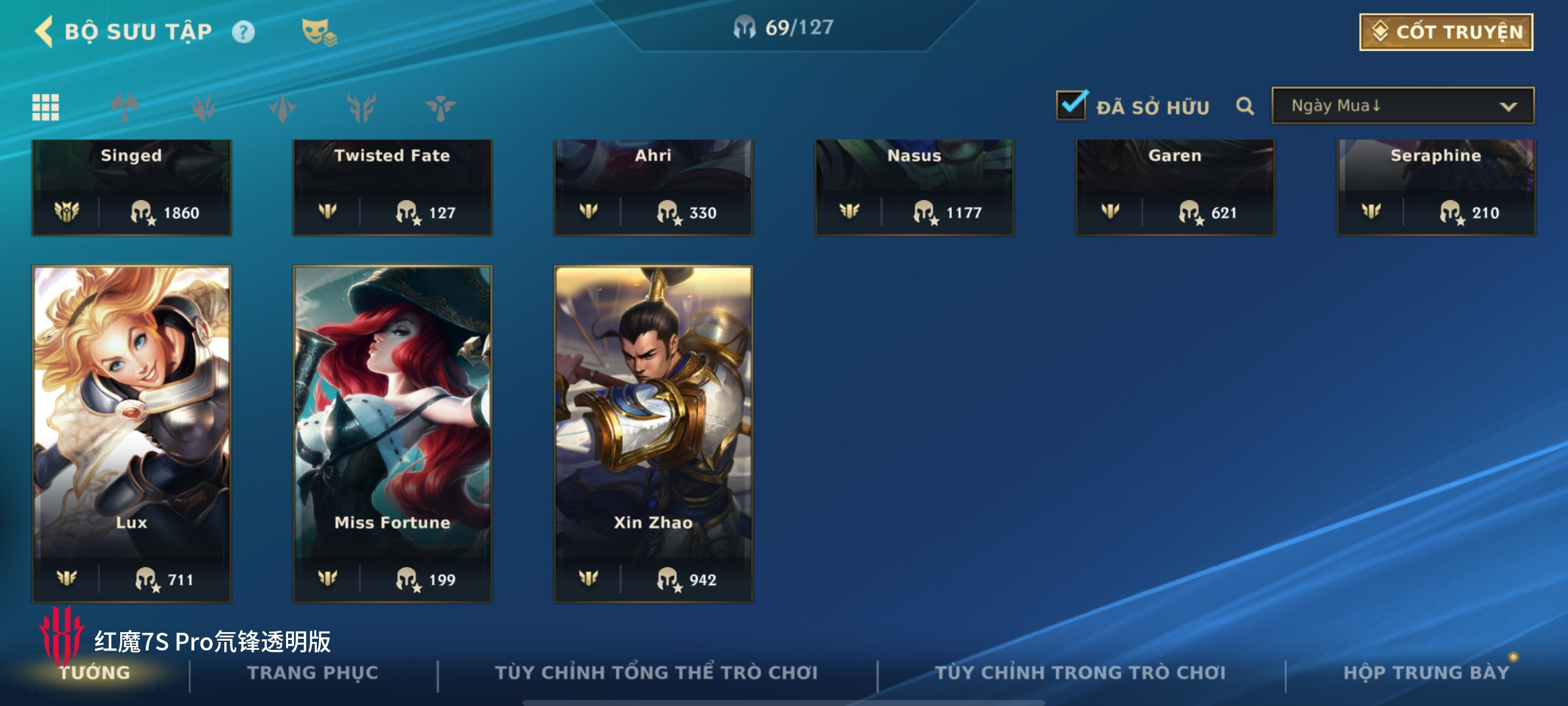Open the Miss Fortune champion card
This screenshot has height=706, width=1568.
392,433
